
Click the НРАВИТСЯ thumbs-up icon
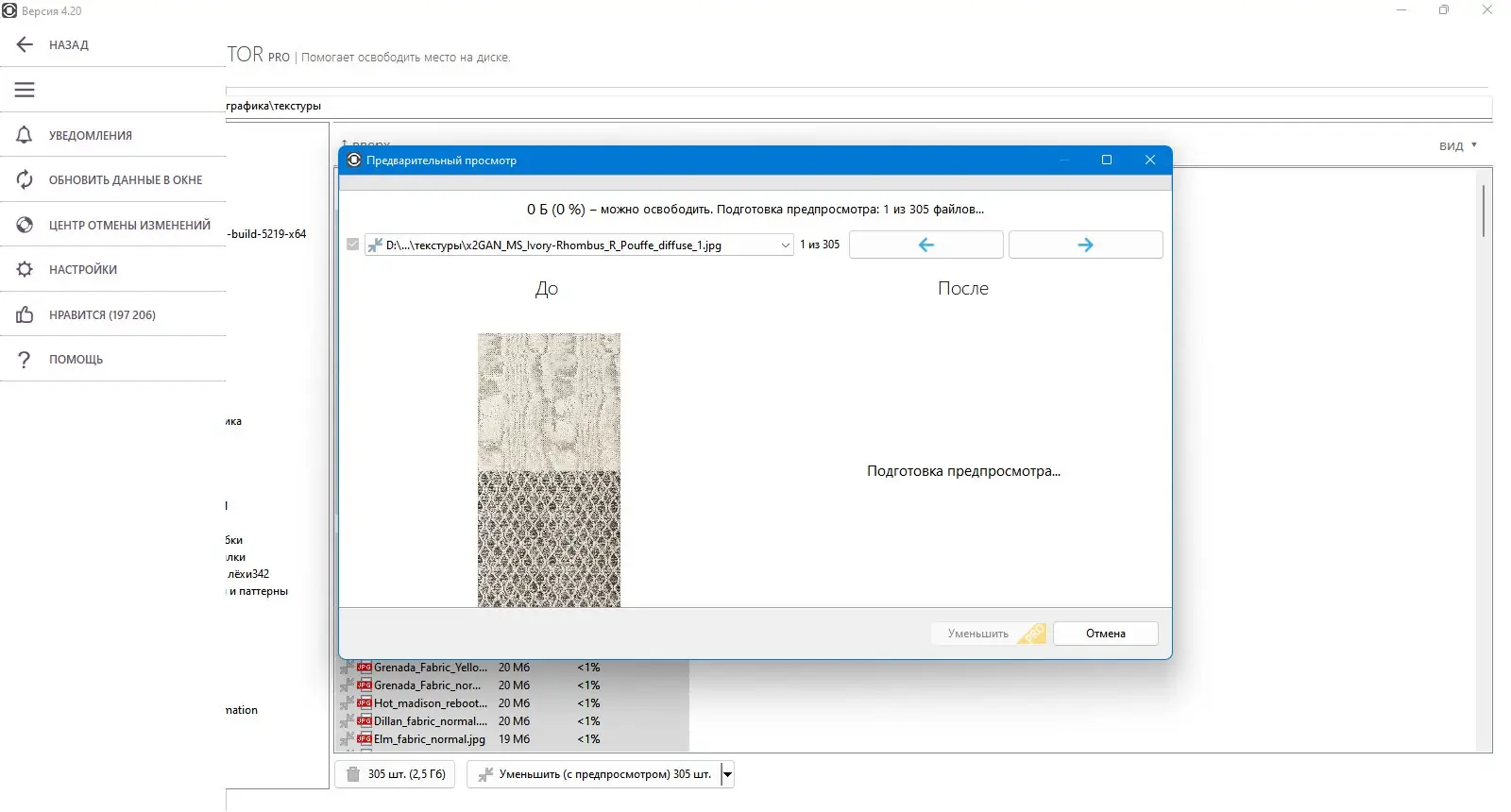[25, 314]
